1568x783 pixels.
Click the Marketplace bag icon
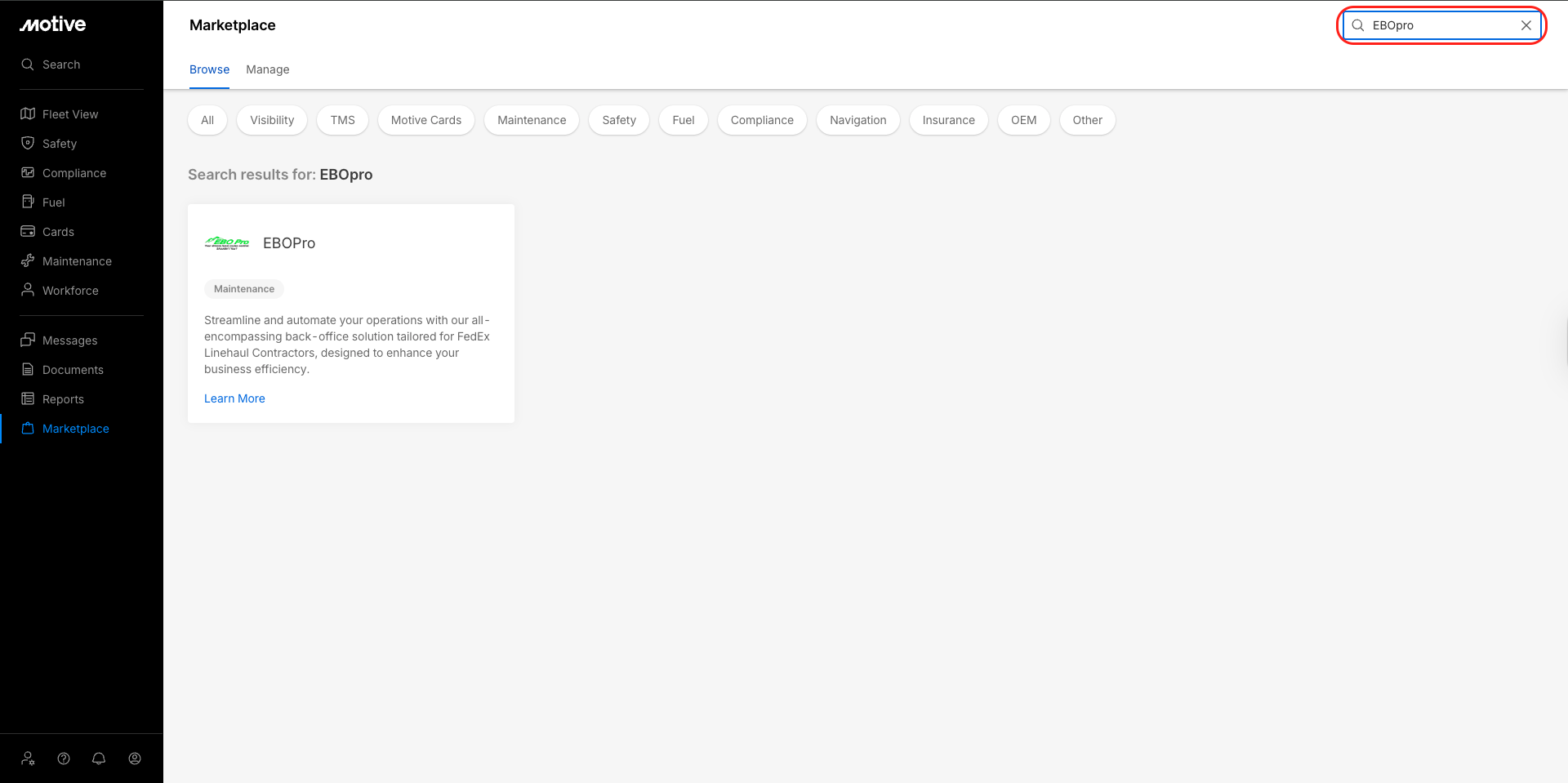pyautogui.click(x=28, y=429)
